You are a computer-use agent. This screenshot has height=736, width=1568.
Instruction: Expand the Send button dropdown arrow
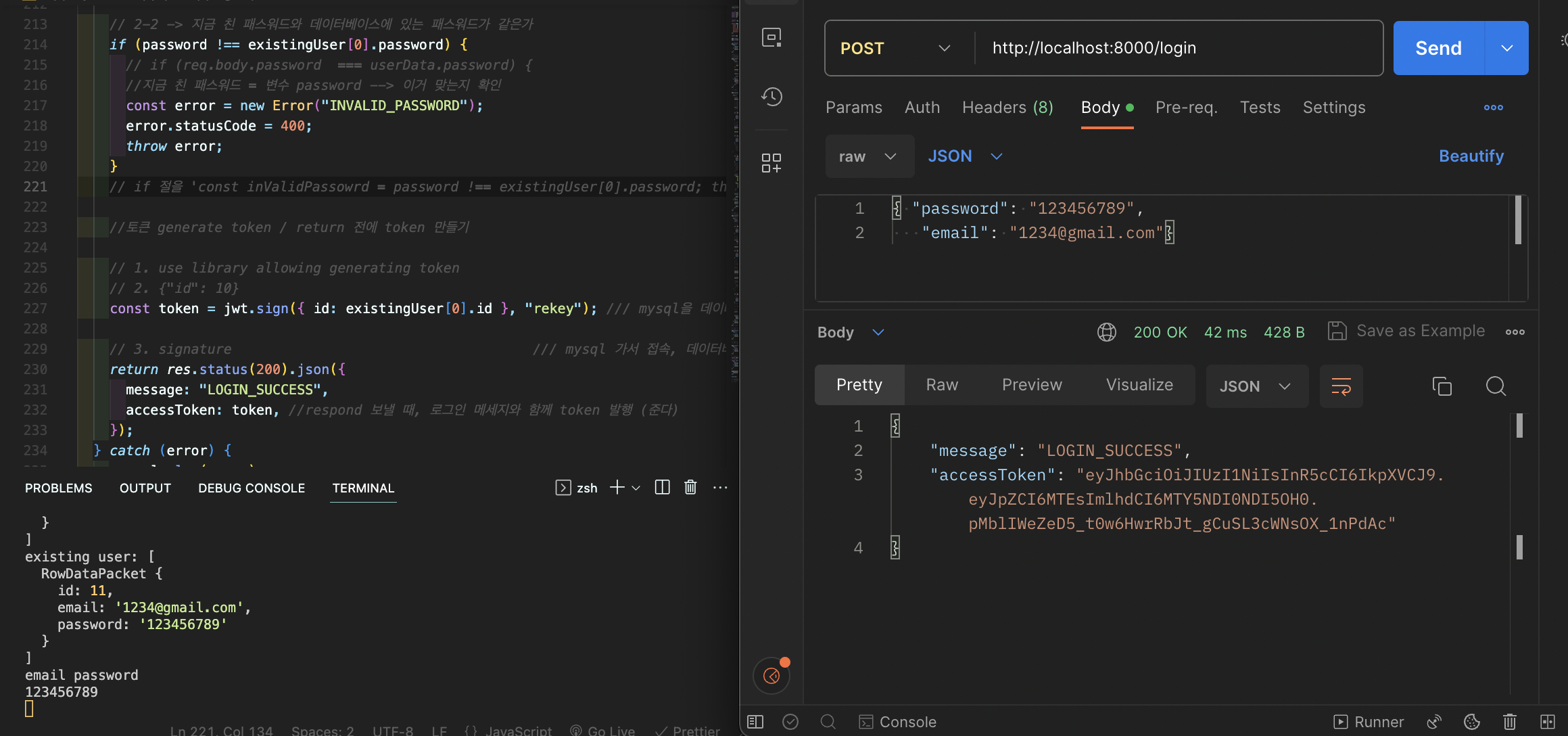1507,48
